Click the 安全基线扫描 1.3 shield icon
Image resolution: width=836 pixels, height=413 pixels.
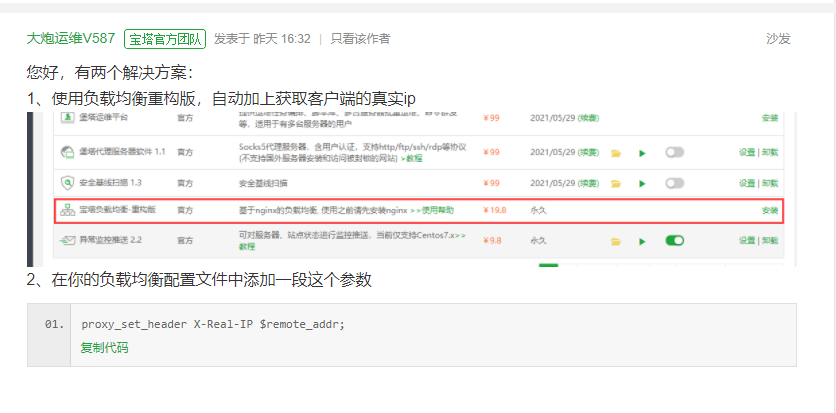coord(67,183)
